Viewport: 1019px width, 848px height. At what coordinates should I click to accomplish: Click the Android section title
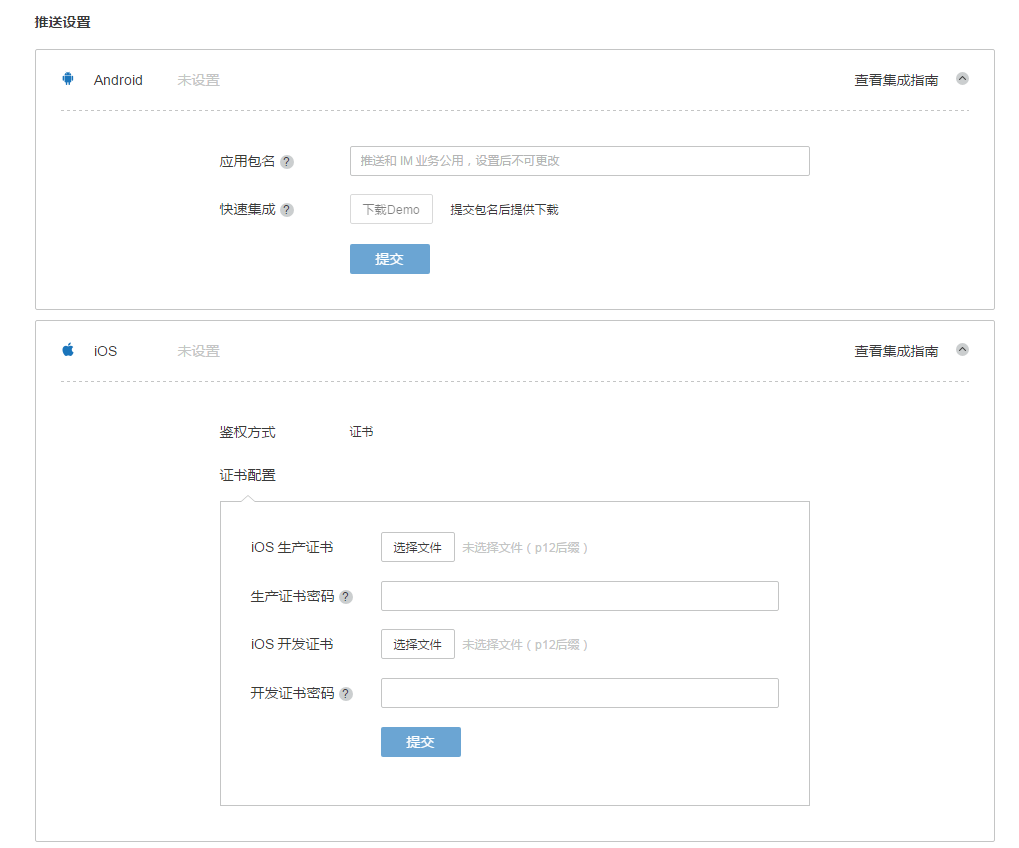[118, 80]
